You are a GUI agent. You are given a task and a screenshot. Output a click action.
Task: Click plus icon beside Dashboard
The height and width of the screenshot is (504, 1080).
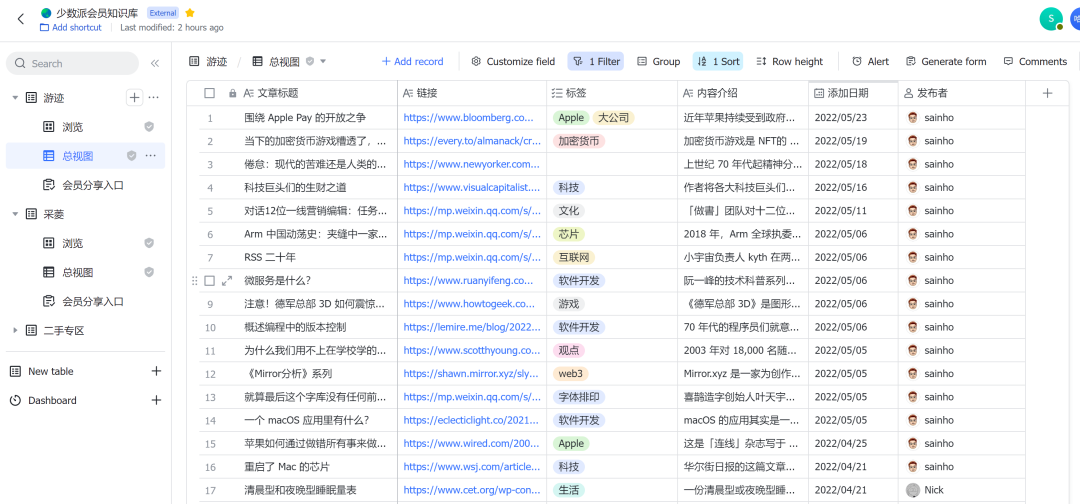click(156, 400)
